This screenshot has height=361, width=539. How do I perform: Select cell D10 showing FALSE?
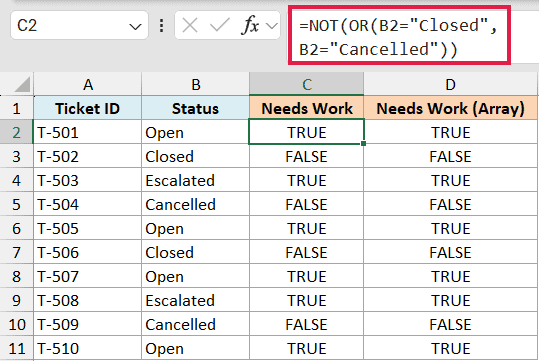450,325
